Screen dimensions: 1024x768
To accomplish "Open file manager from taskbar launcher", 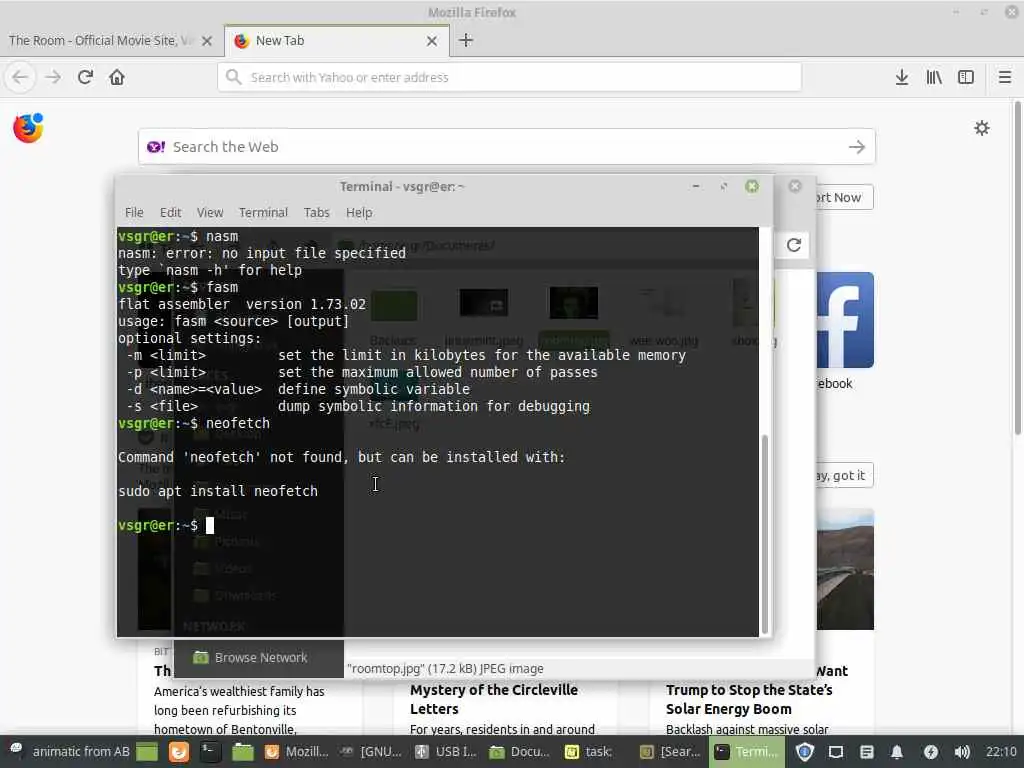I will tap(242, 752).
